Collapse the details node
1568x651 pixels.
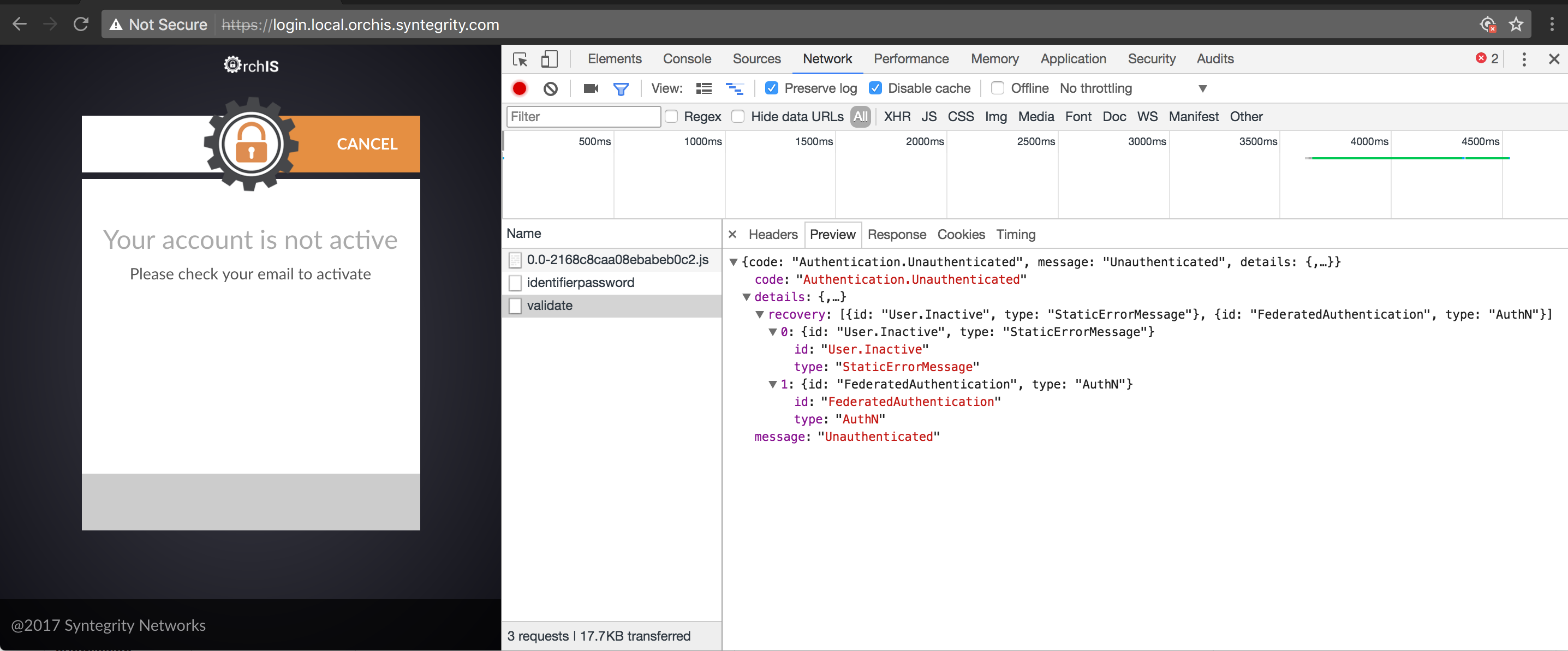click(746, 297)
